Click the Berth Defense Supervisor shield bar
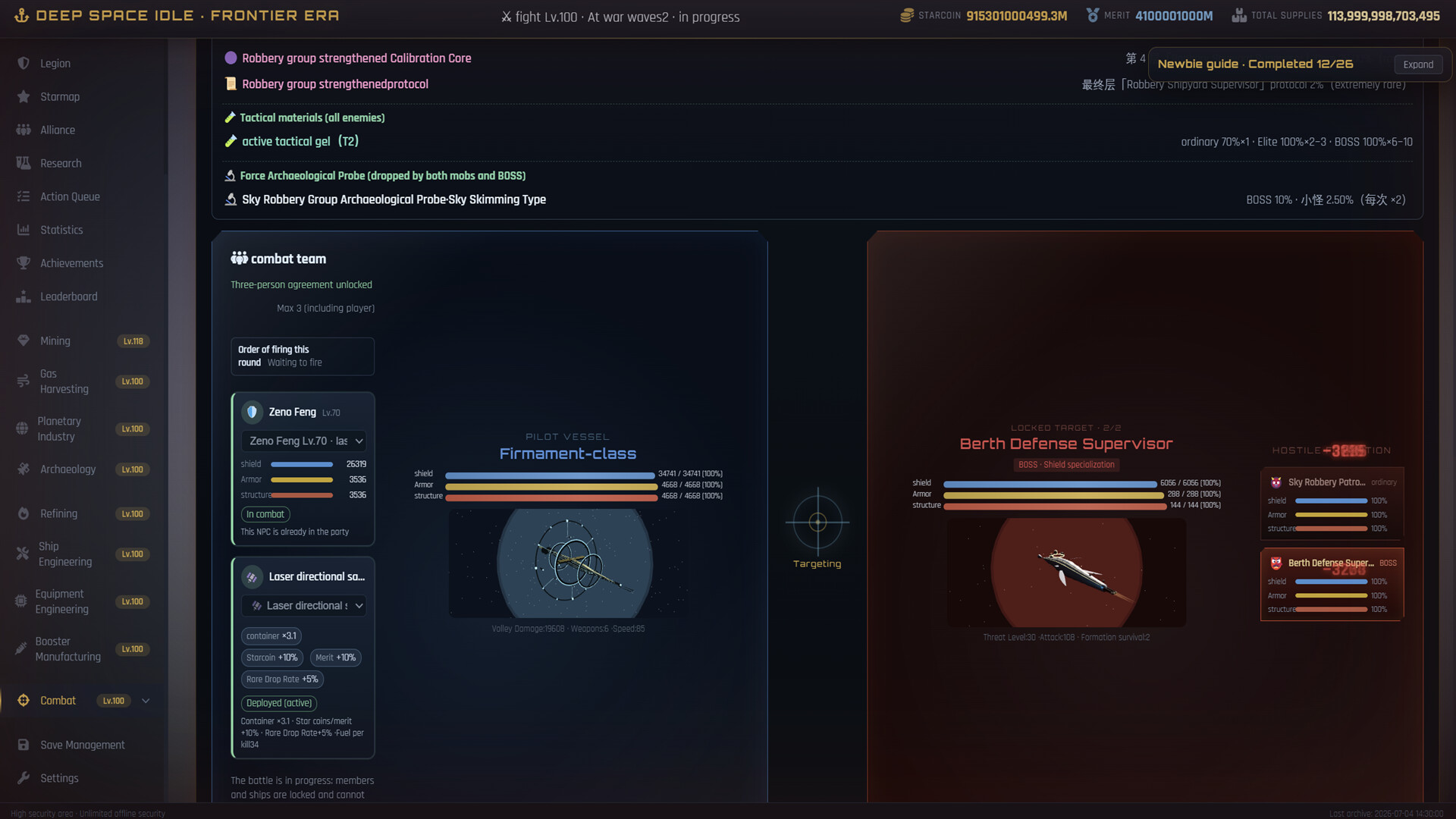1456x819 pixels. click(x=1050, y=485)
